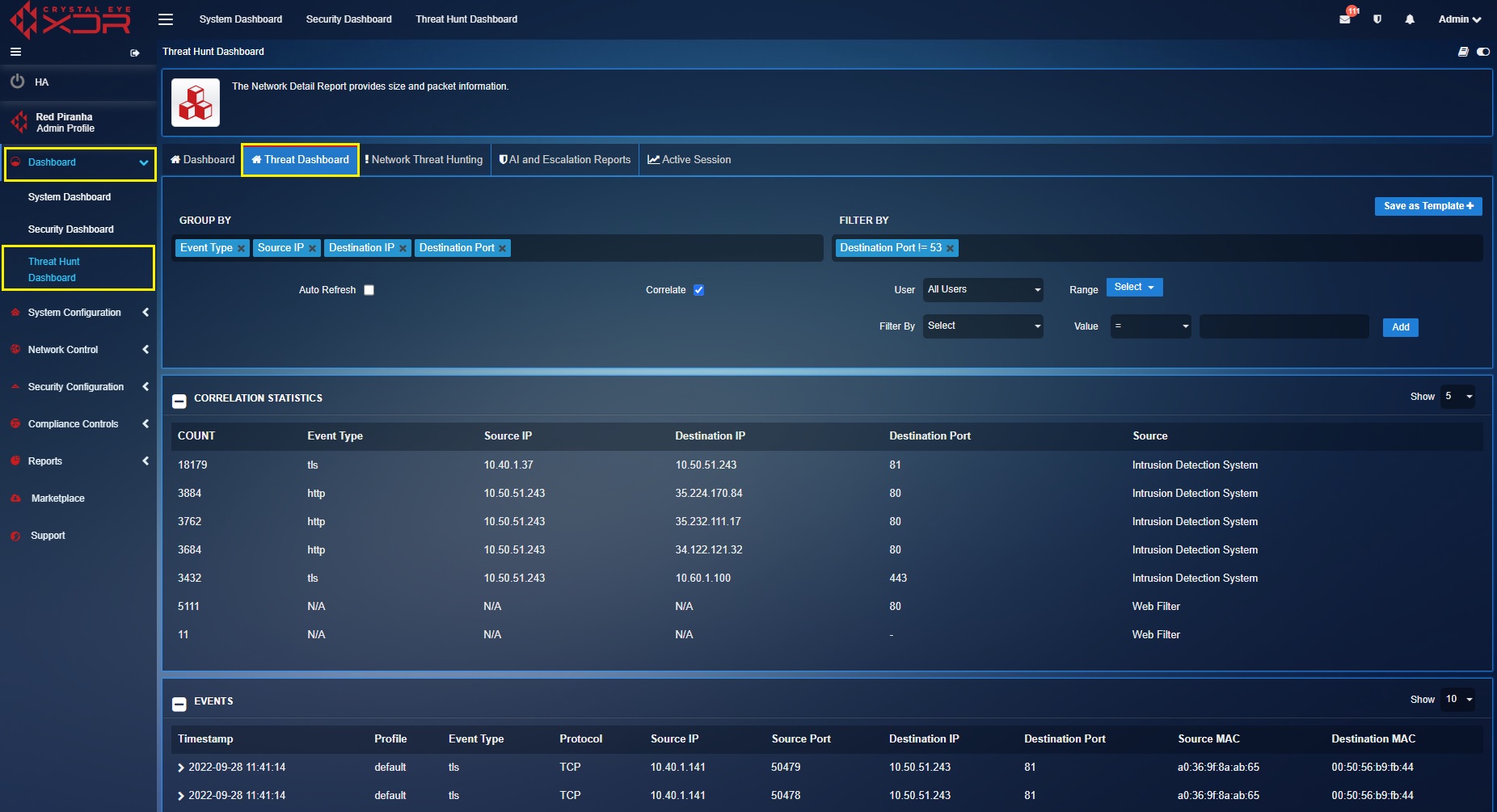Open AI and Escalation Reports tab
Screen dimensions: 1497x812
(x=565, y=160)
